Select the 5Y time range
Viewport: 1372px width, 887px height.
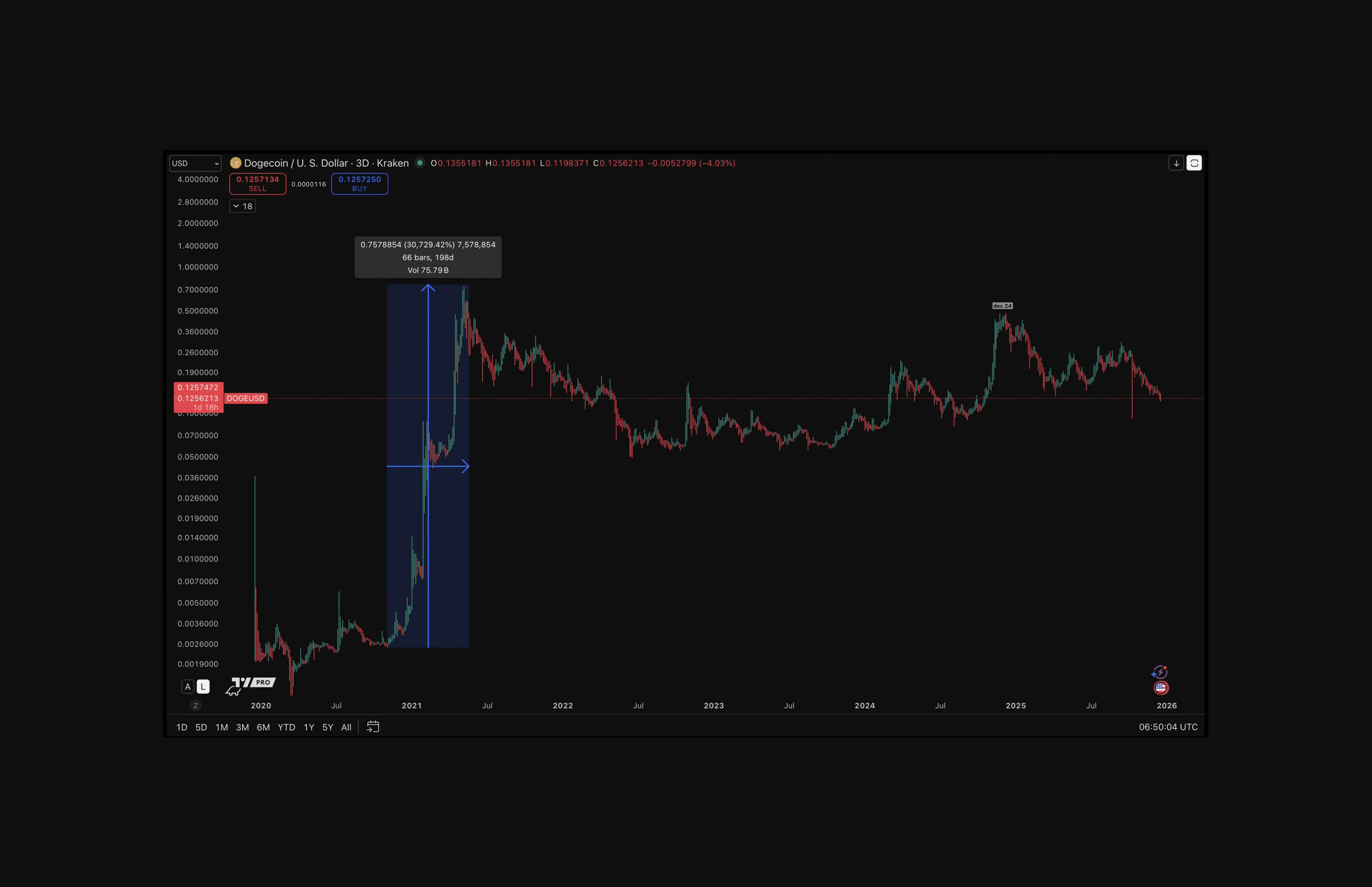pos(328,727)
